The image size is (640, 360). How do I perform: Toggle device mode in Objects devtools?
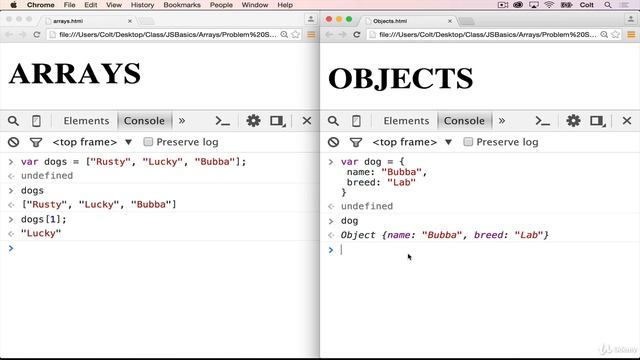356,121
